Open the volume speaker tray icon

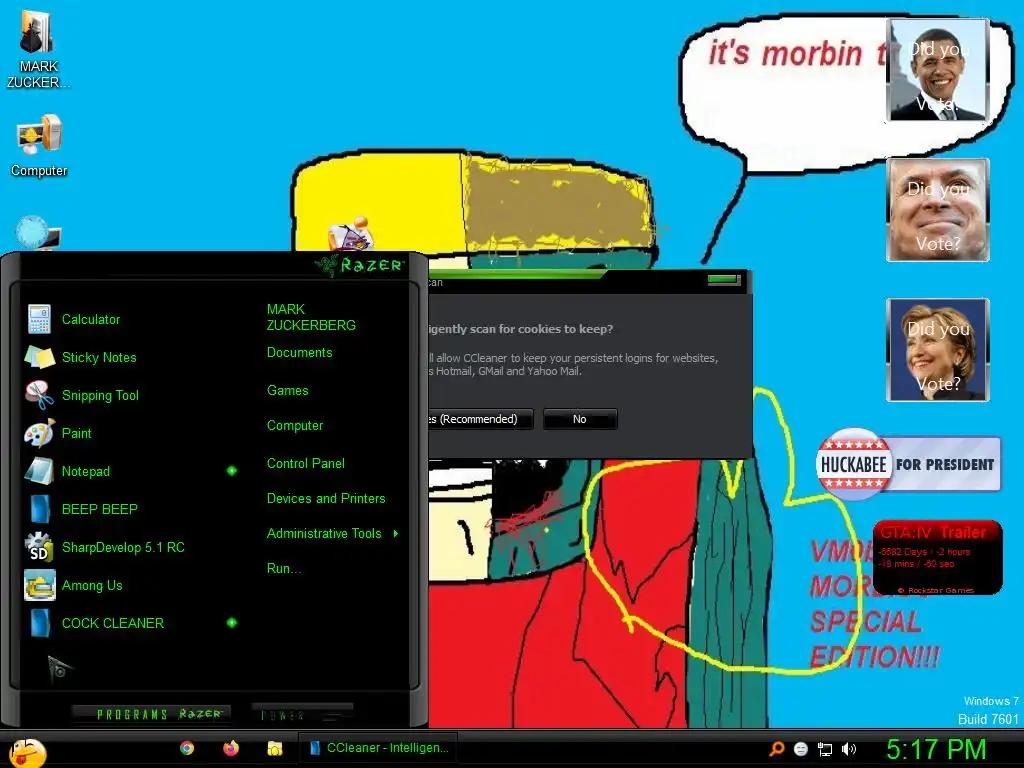pos(849,749)
